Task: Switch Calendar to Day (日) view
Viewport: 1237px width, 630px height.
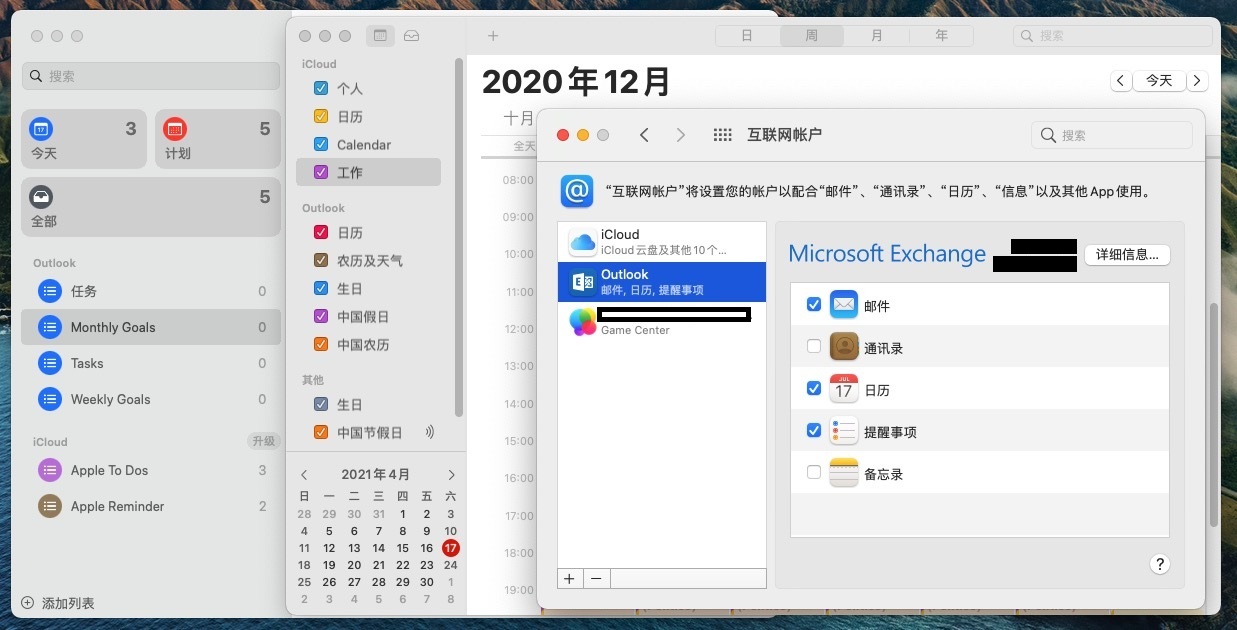Action: coord(747,36)
